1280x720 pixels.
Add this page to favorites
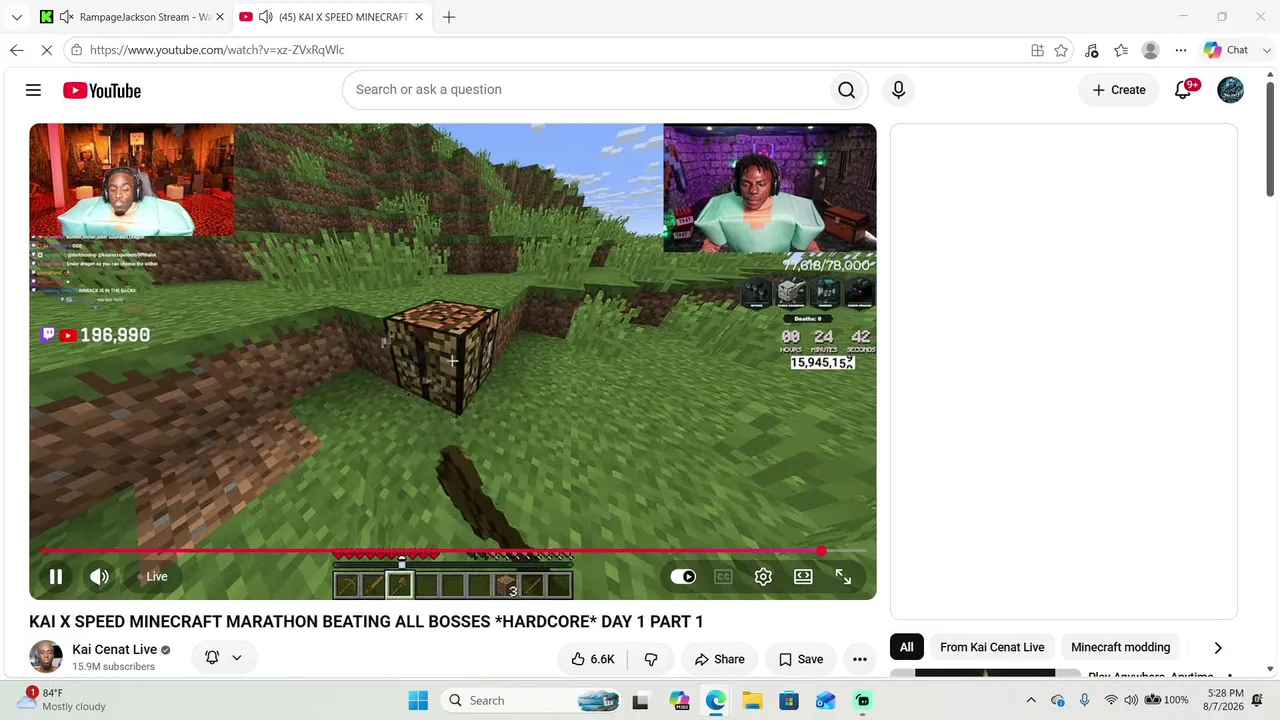1061,50
